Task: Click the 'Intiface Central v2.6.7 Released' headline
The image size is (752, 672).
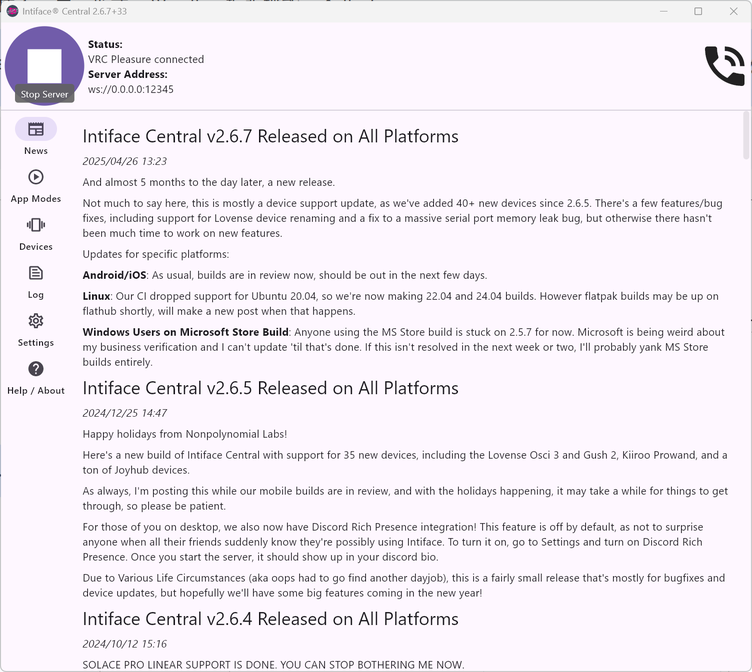Action: click(x=270, y=136)
